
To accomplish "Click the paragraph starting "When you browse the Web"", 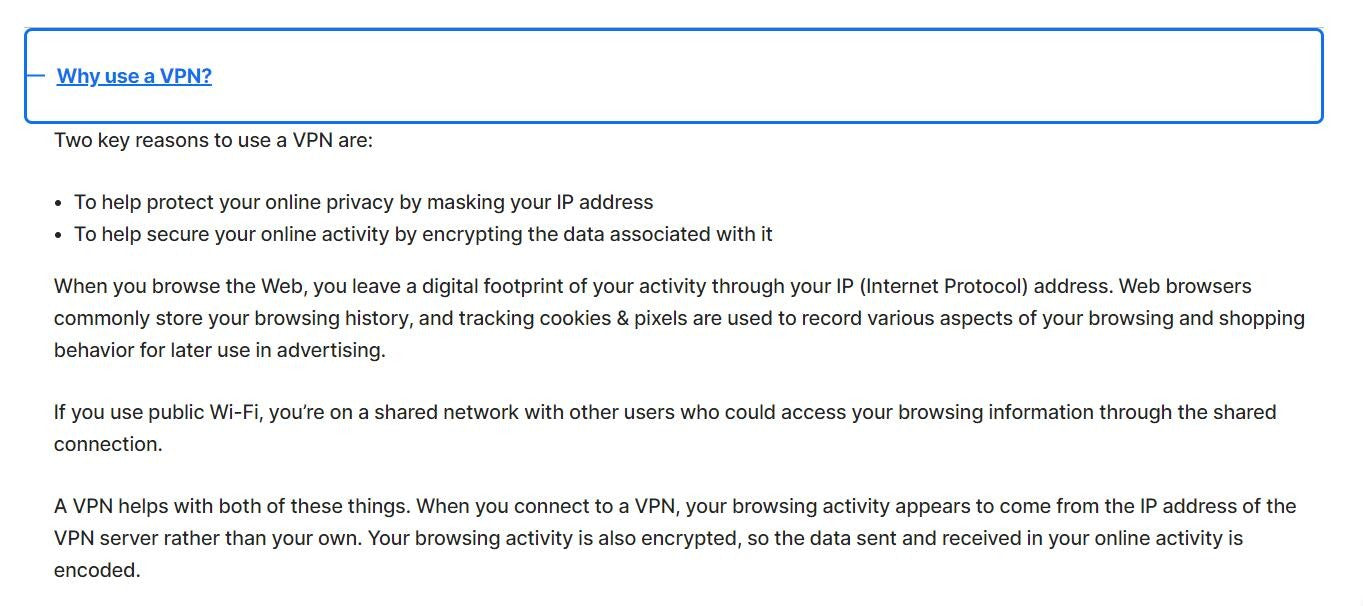I will (679, 318).
